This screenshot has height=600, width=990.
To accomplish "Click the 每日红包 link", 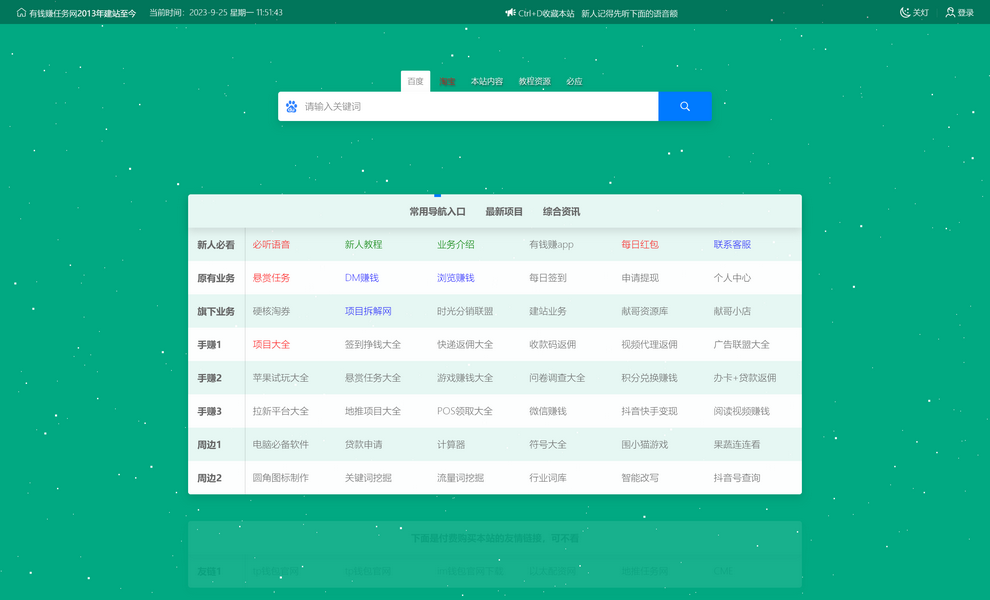I will 639,245.
